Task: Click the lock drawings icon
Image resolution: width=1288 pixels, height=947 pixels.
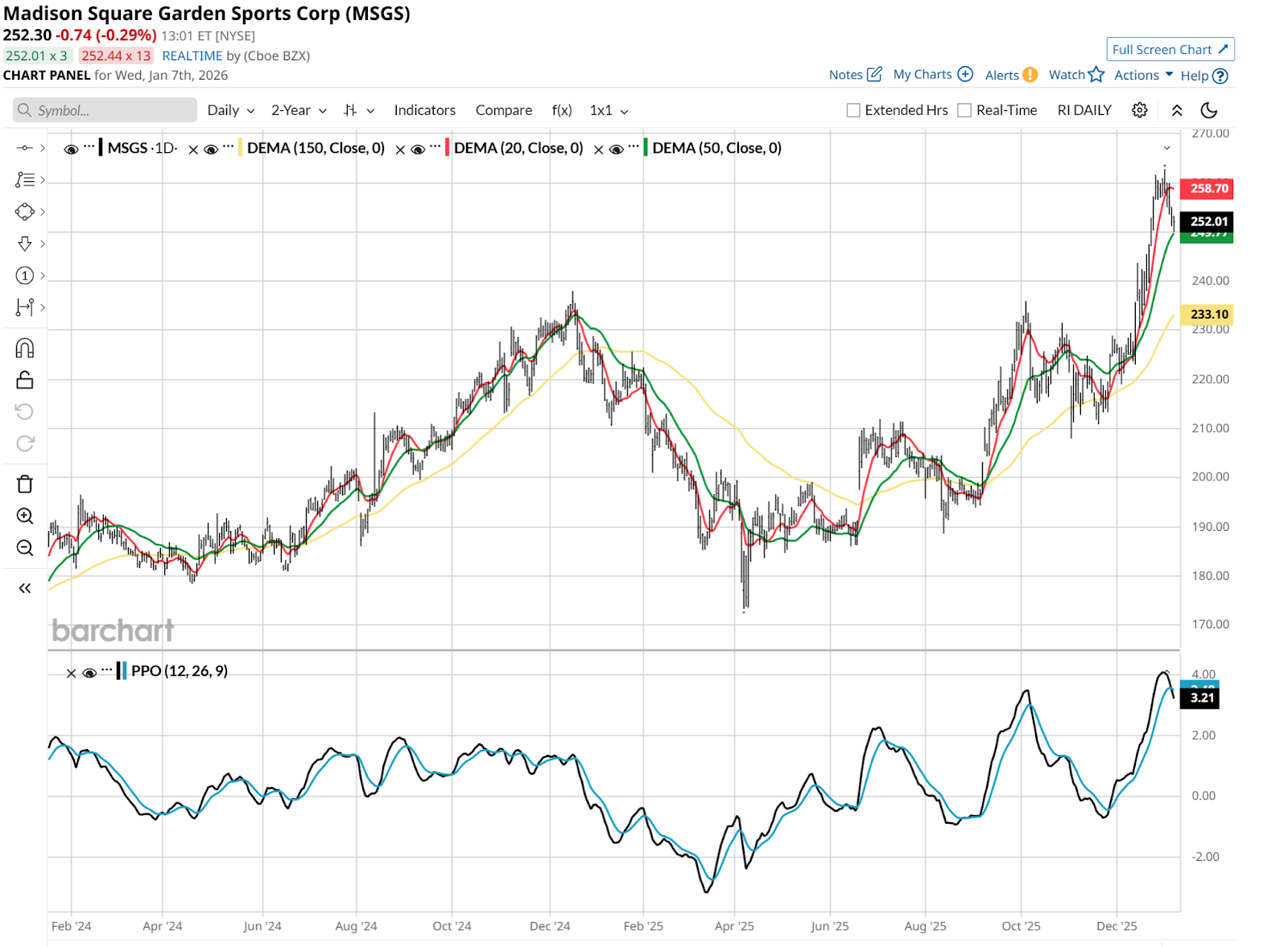Action: 25,380
